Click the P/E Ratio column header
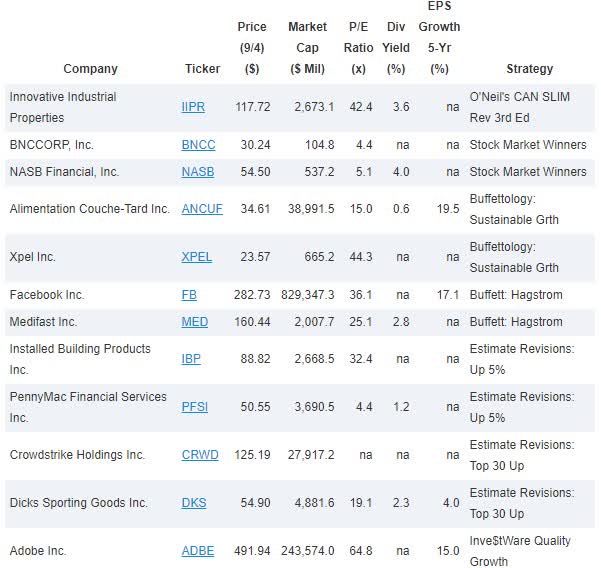The image size is (601, 568). [358, 48]
